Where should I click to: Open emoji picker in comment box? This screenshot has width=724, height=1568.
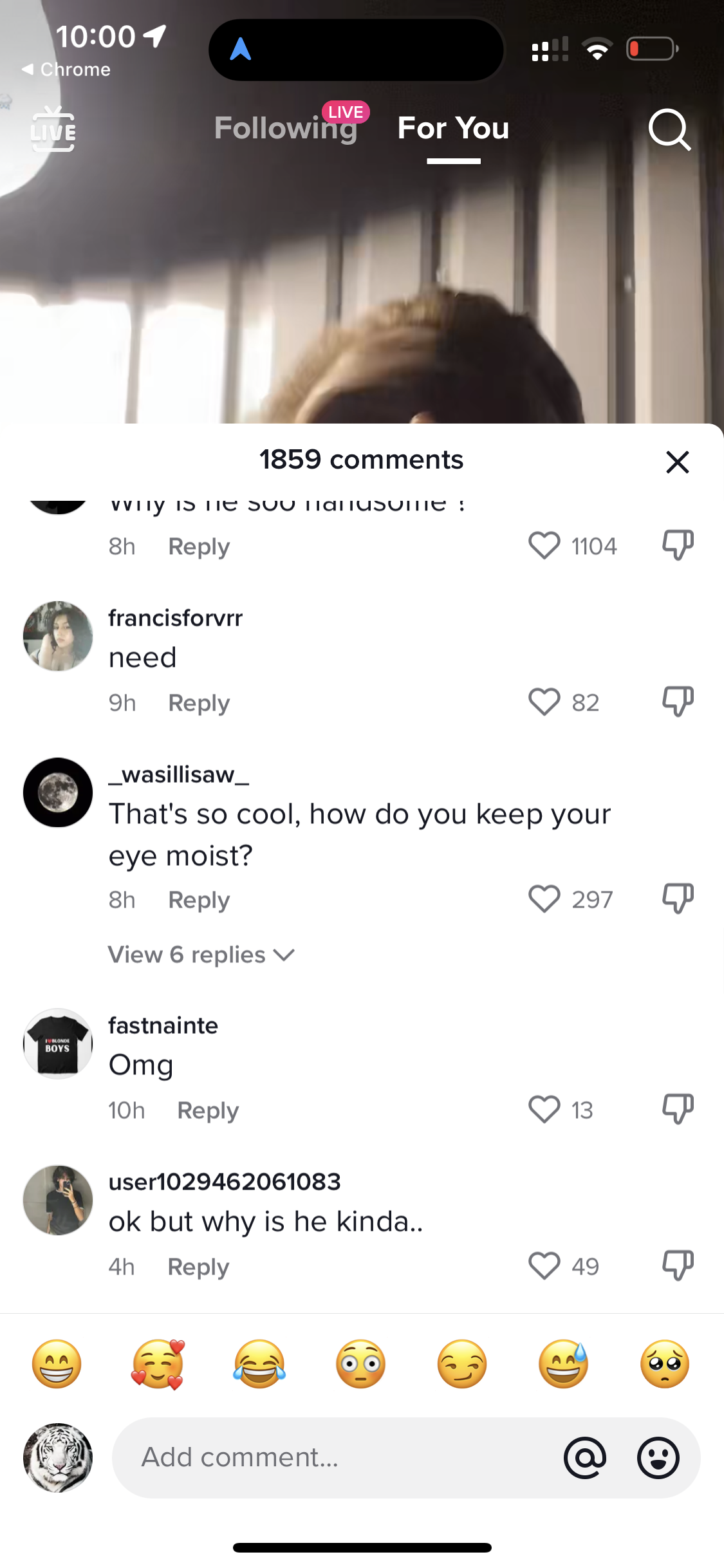[658, 1458]
